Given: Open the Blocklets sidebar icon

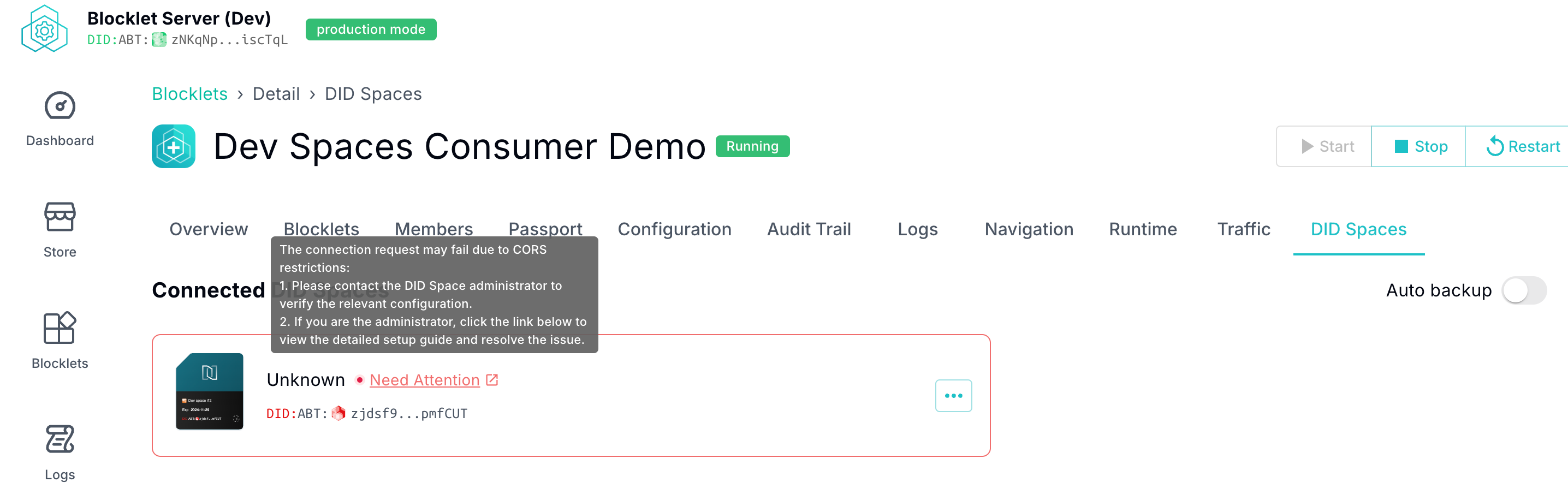Looking at the screenshot, I should [x=60, y=329].
